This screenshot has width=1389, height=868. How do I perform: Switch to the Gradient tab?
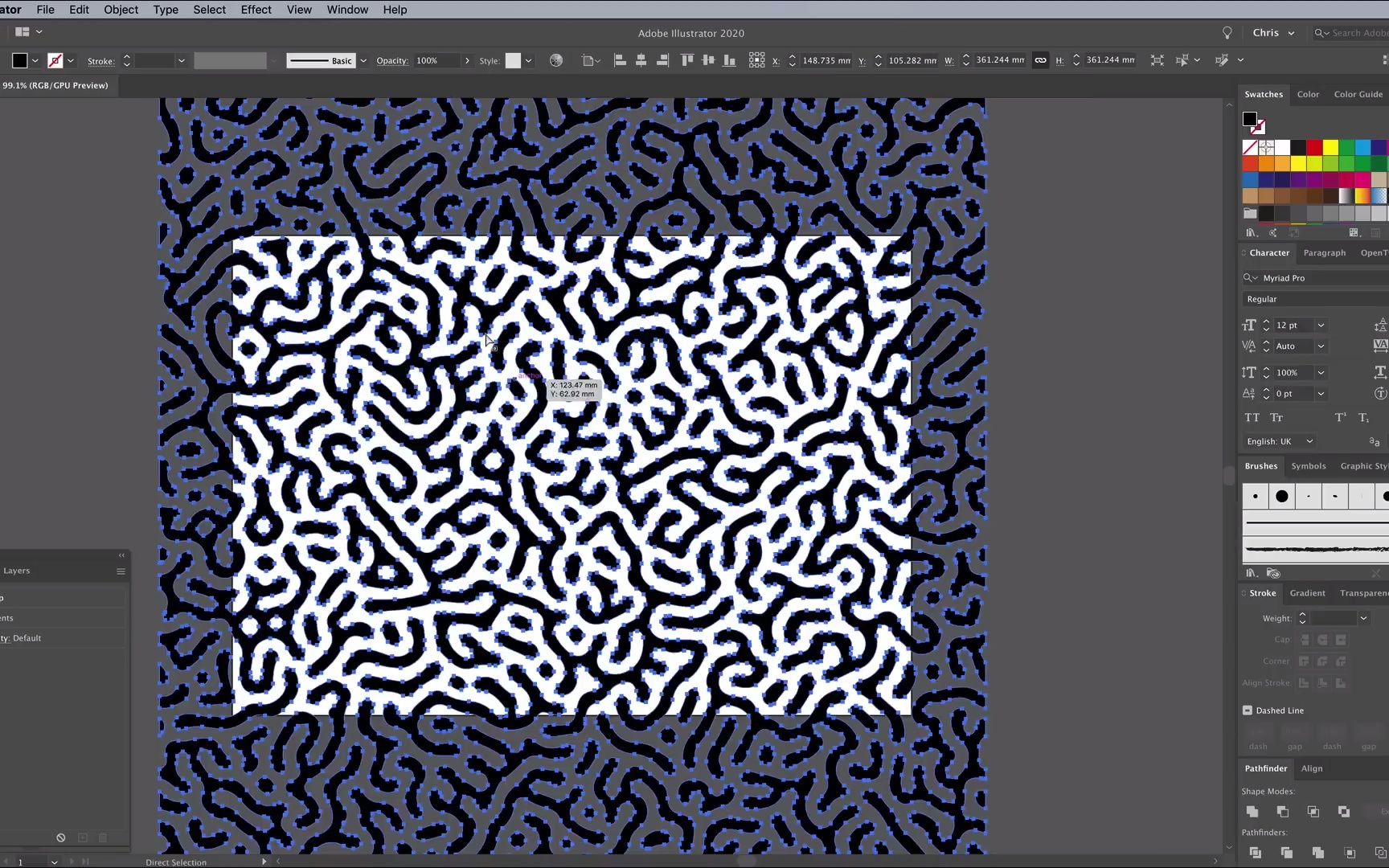click(1307, 593)
